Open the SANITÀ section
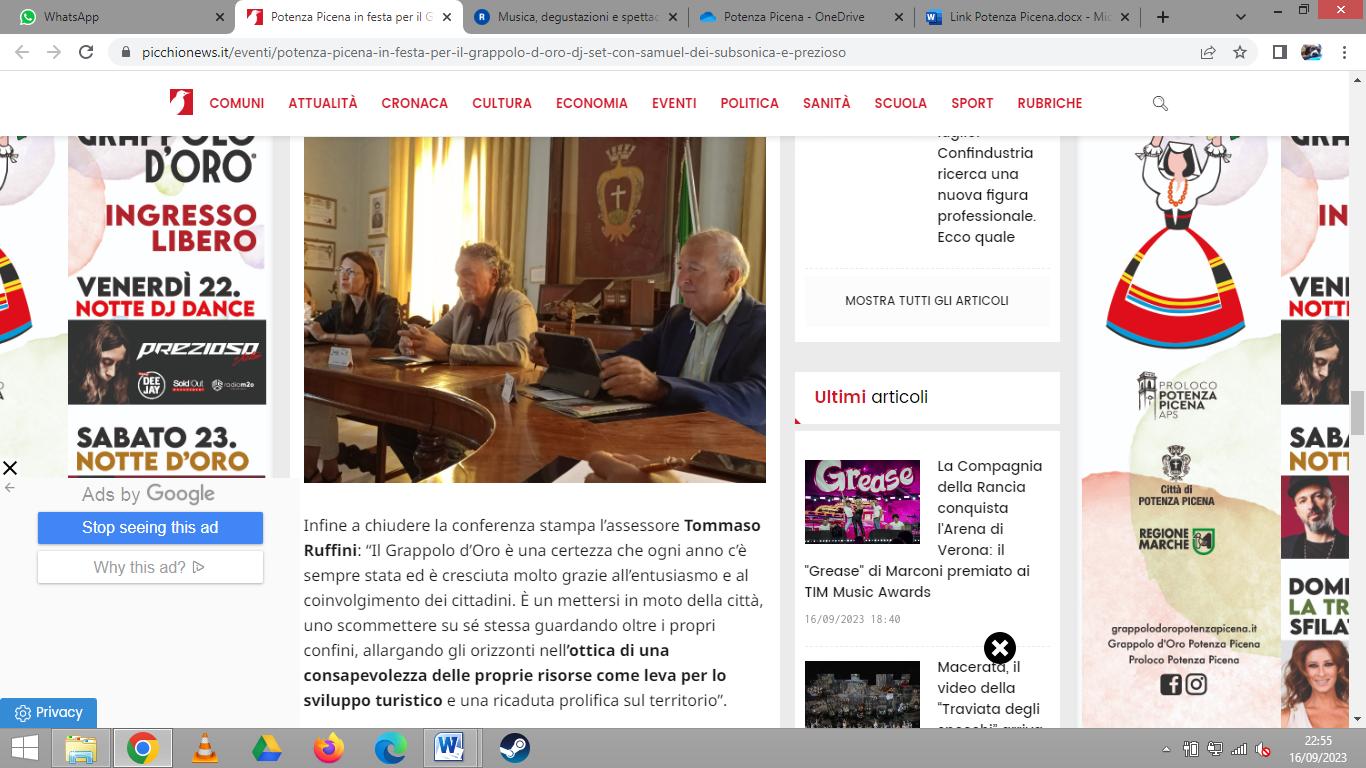Viewport: 1366px width, 768px height. [x=827, y=103]
